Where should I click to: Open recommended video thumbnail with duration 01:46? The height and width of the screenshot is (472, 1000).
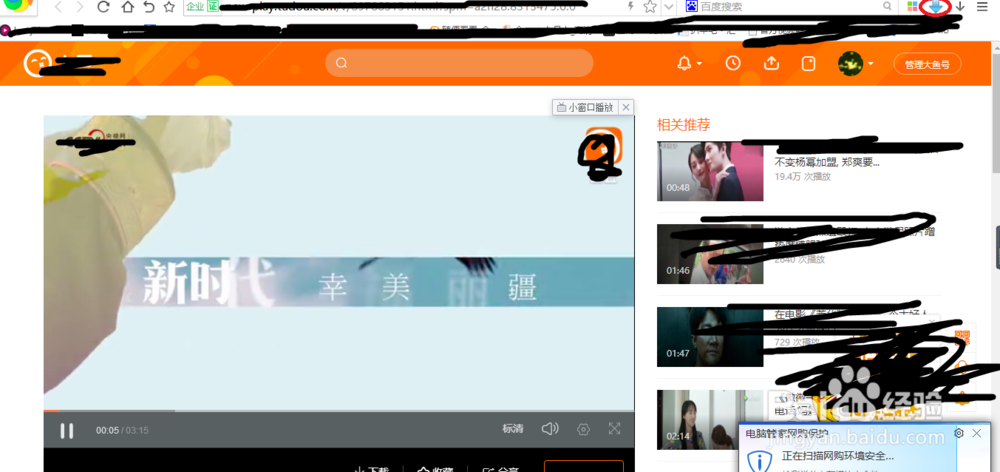pyautogui.click(x=710, y=254)
